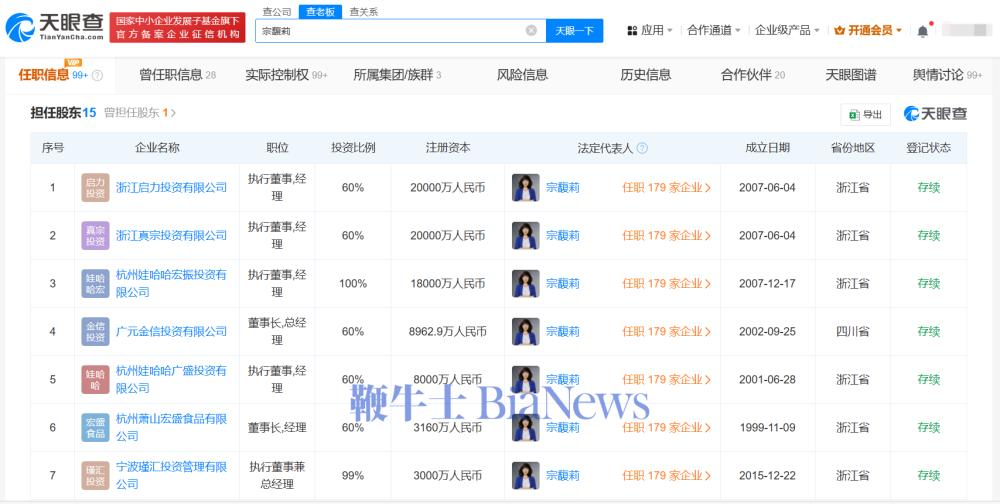Click the red 官方备案企业征信机构 banner
Image resolution: width=1000 pixels, height=504 pixels.
(x=177, y=27)
